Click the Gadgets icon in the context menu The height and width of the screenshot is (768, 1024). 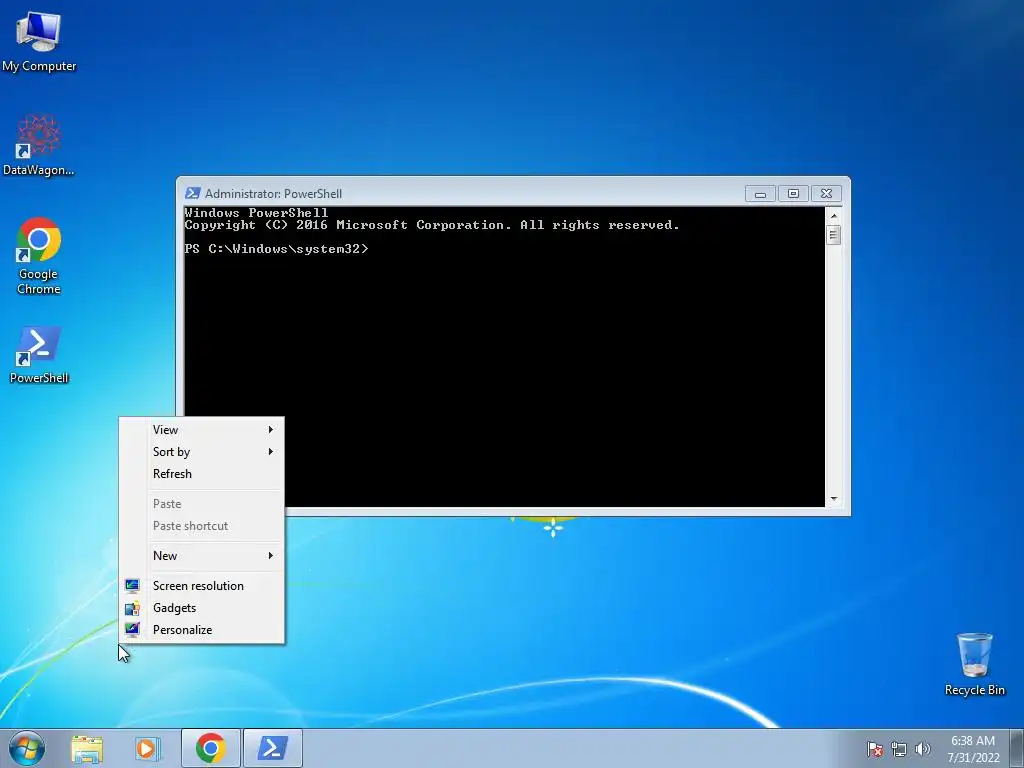pos(132,608)
